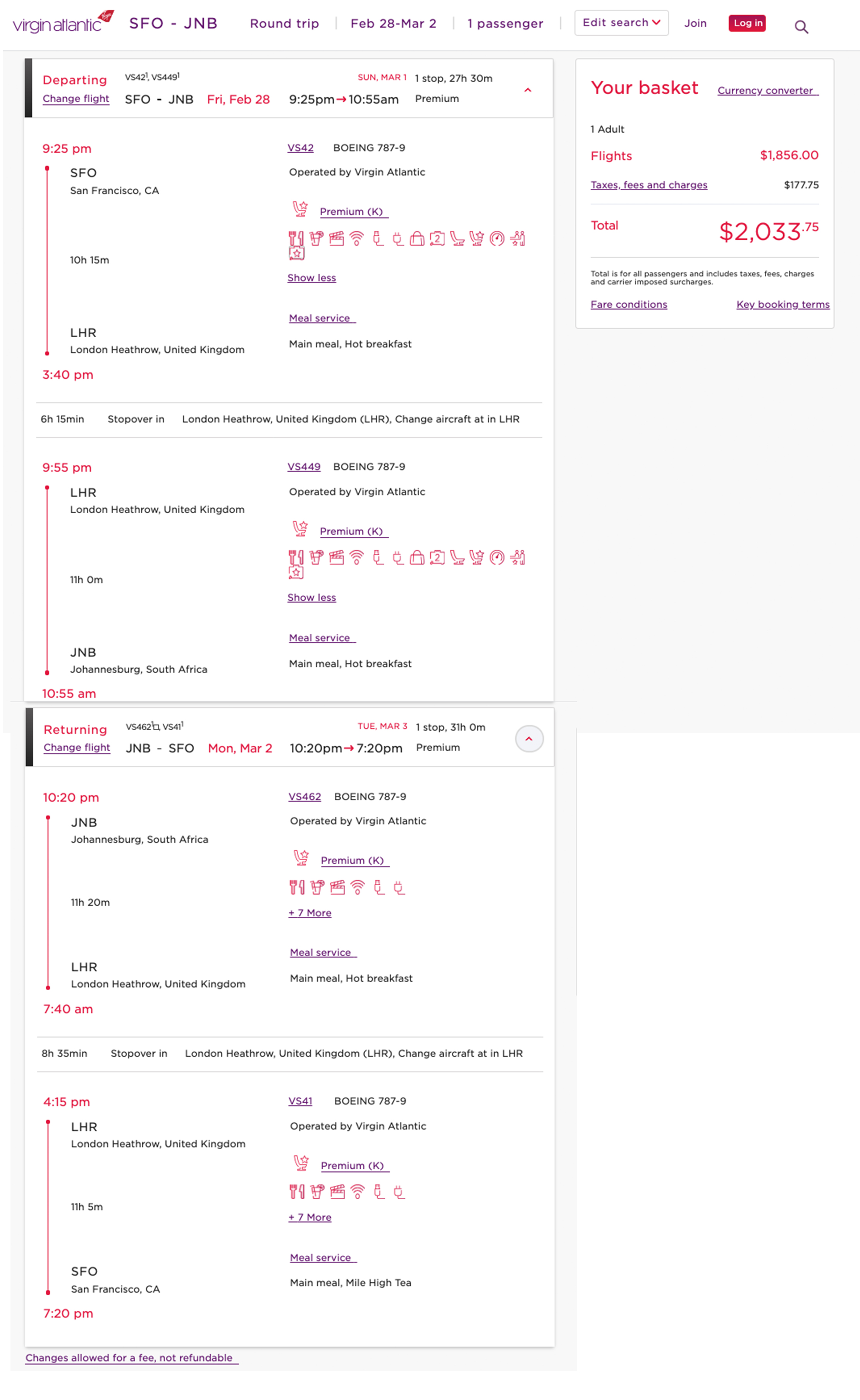
Task: Click the carry-on handbag icon for flight VS449
Action: point(417,557)
